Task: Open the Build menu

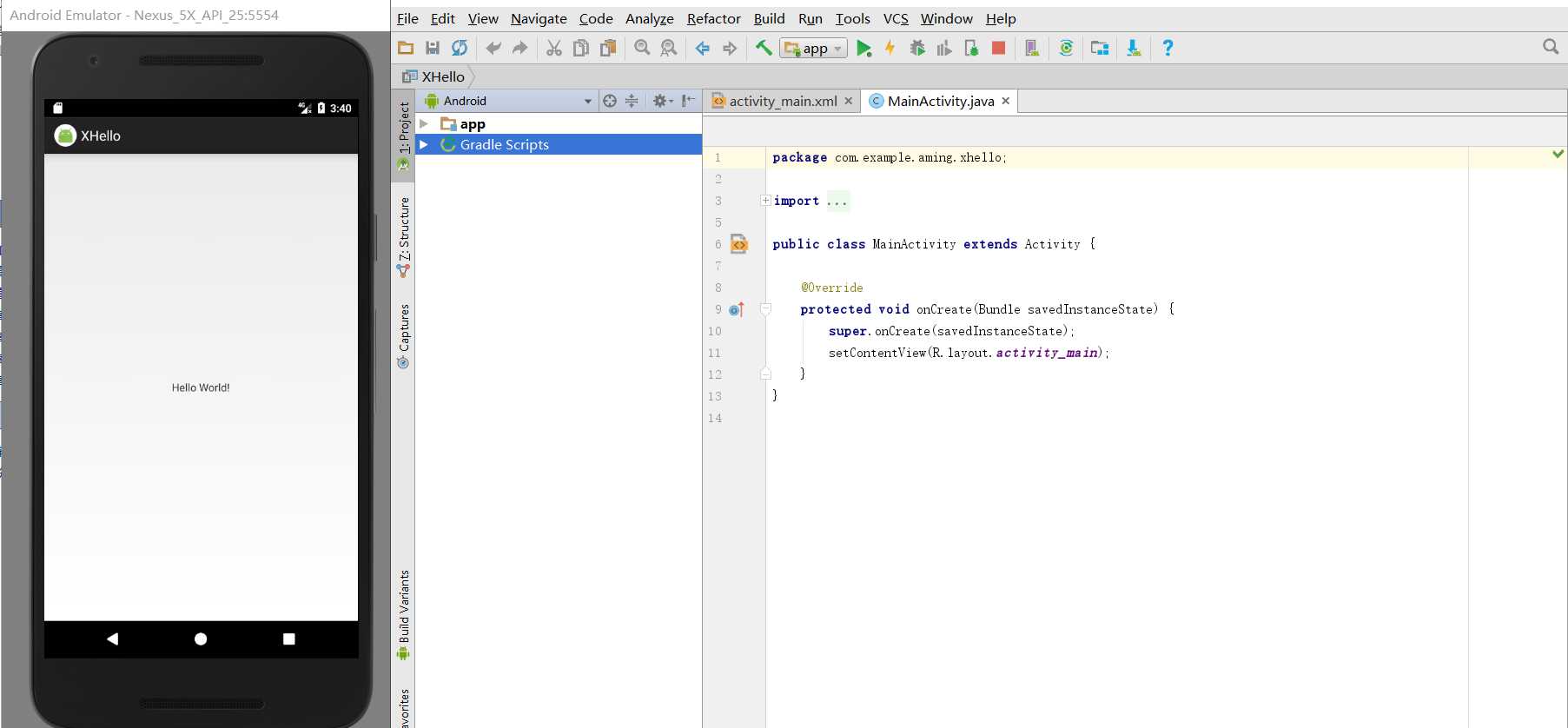Action: tap(769, 18)
